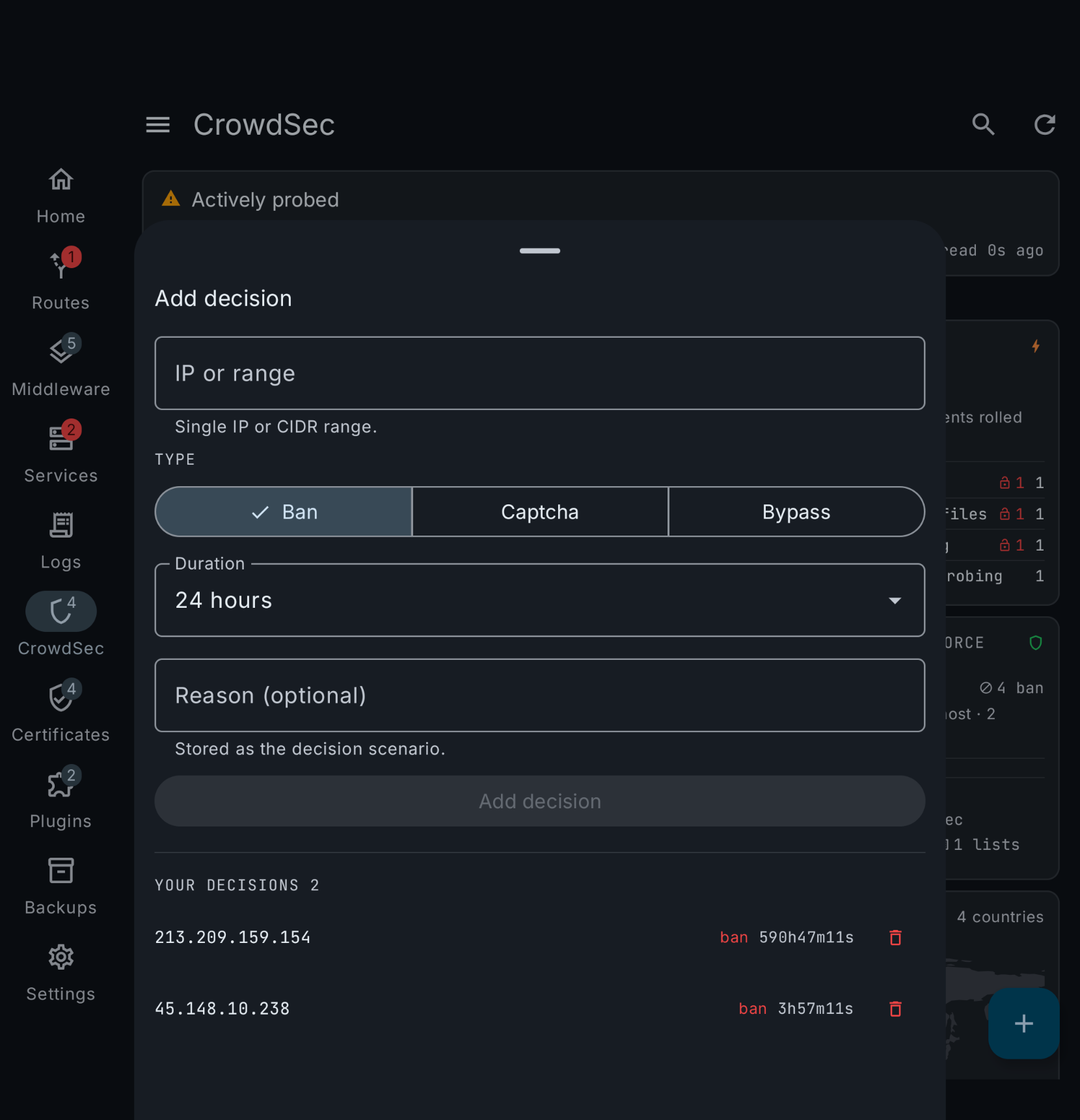The image size is (1080, 1120).
Task: Click the IP or range field
Action: [x=539, y=373]
